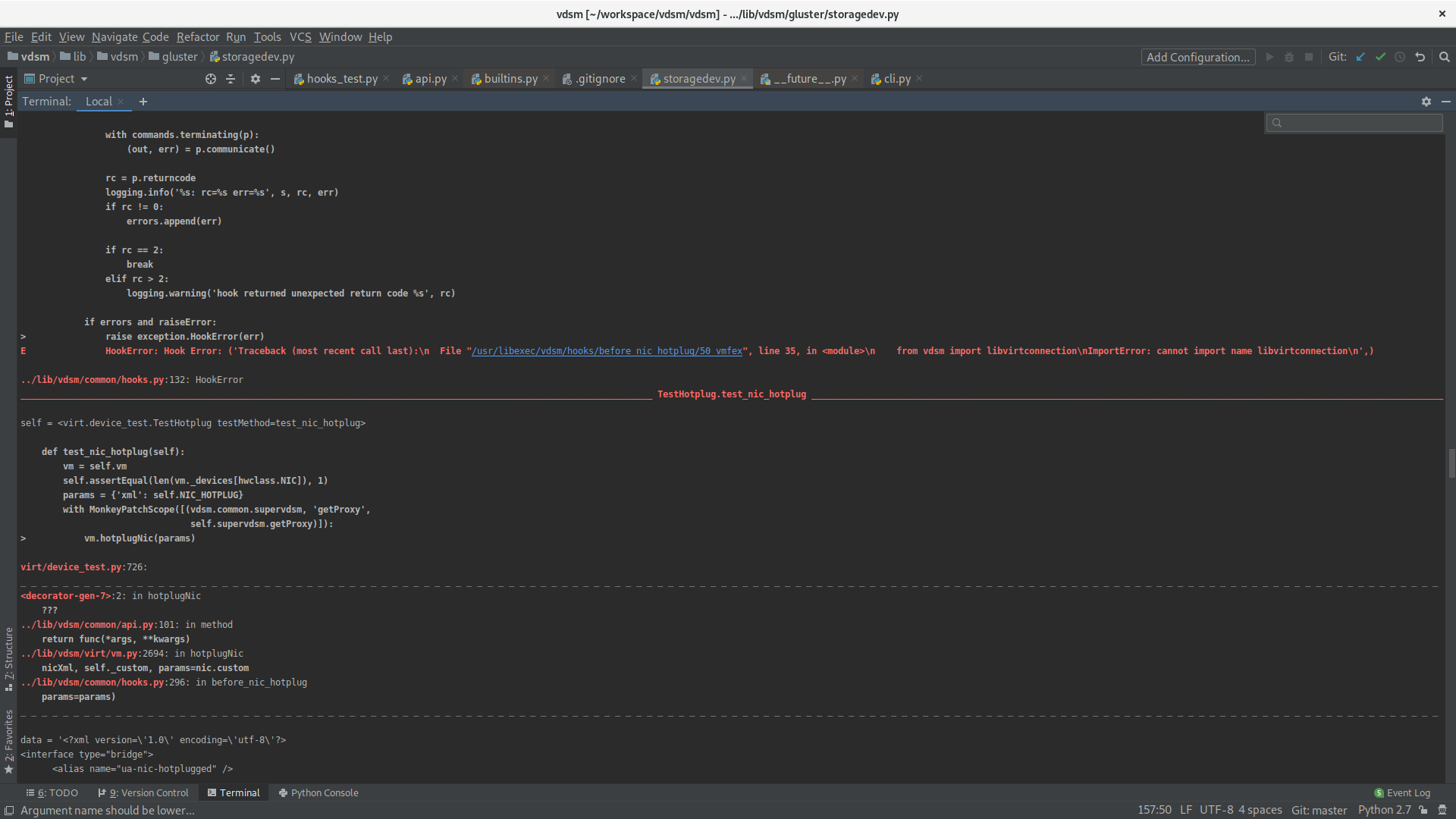Add a new terminal session with plus icon
1456x819 pixels.
(x=143, y=102)
